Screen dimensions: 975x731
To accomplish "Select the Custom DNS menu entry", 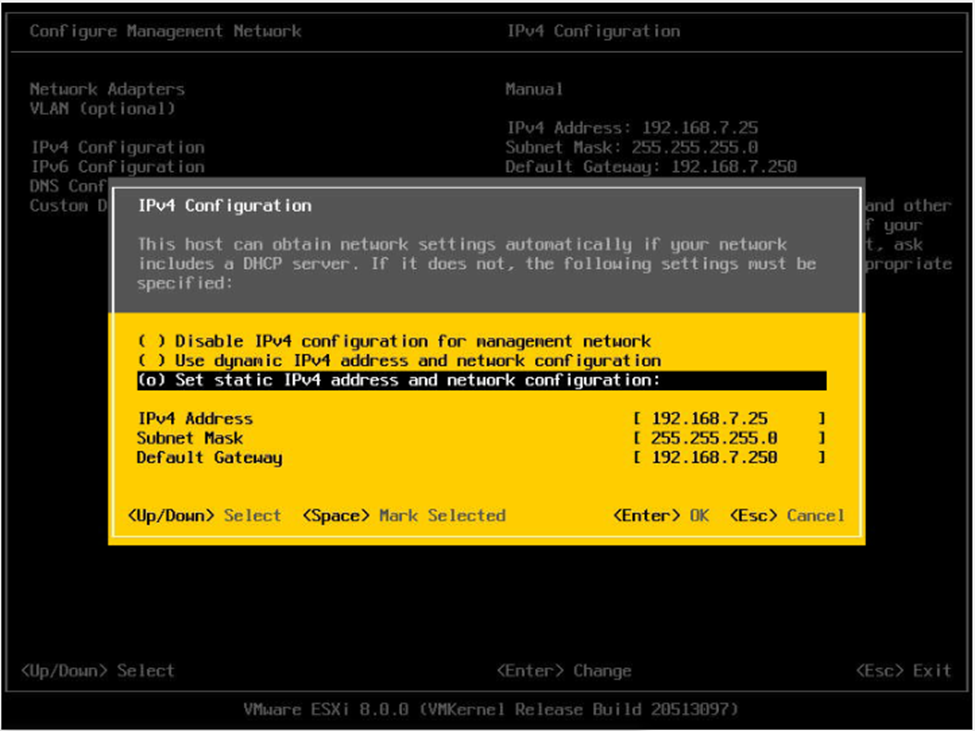I will pos(68,206).
